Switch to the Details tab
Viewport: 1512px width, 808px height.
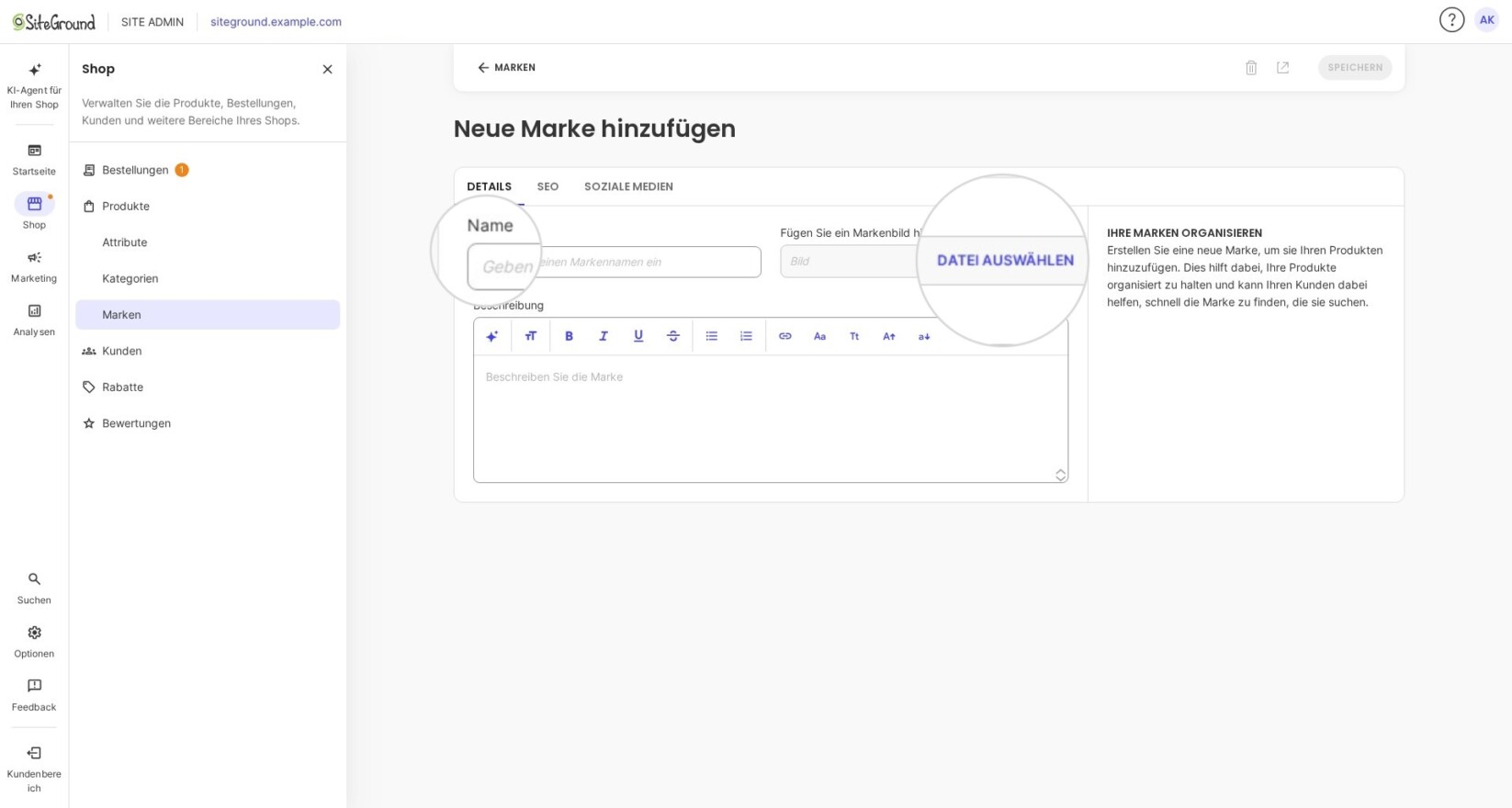click(x=489, y=186)
